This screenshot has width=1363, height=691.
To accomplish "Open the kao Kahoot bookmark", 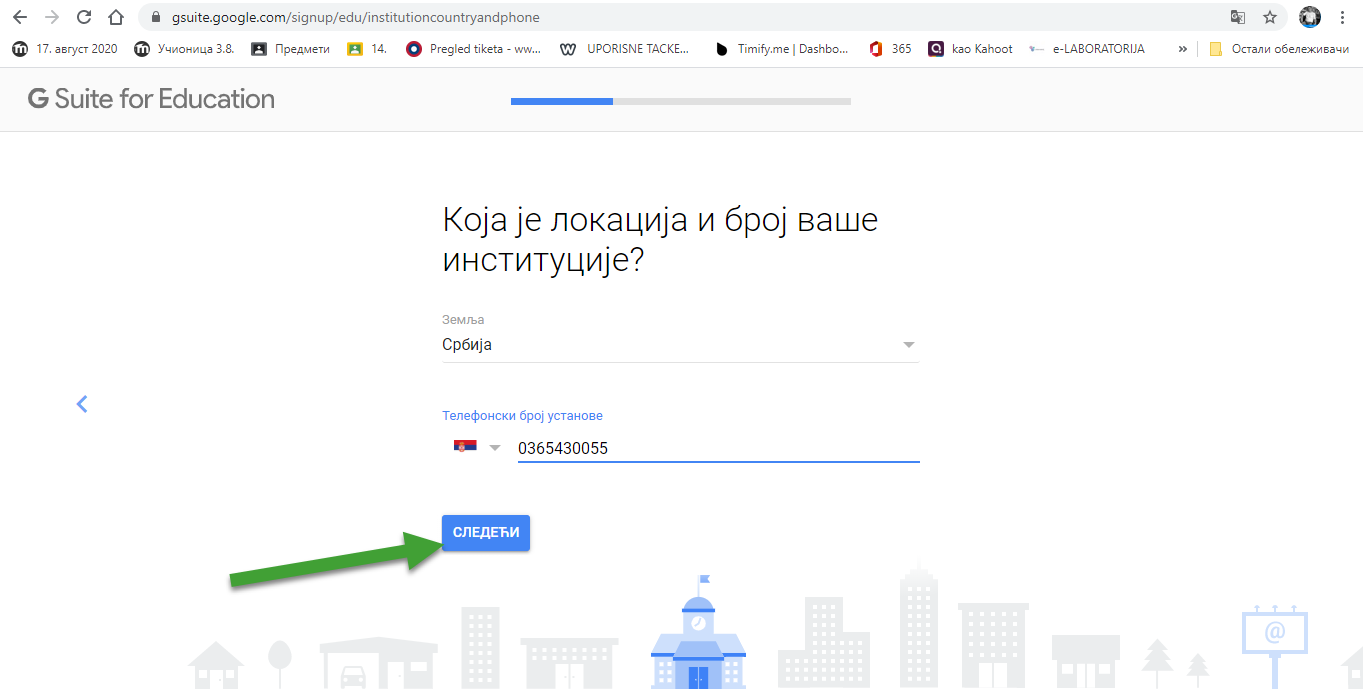I will tap(970, 48).
